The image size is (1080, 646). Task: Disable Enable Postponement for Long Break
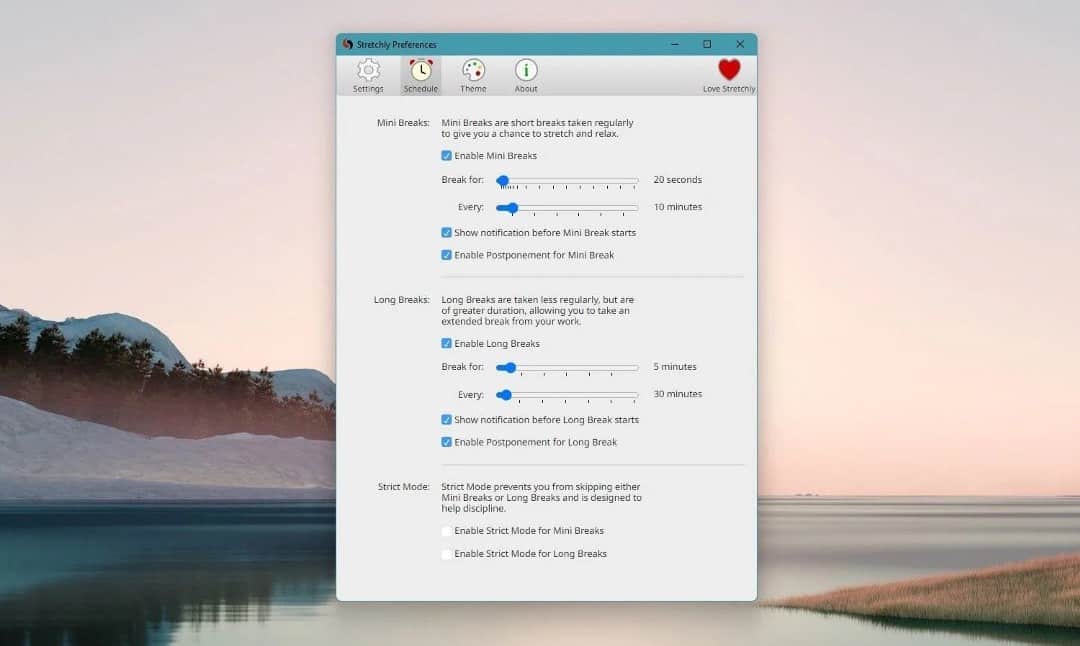coord(447,442)
